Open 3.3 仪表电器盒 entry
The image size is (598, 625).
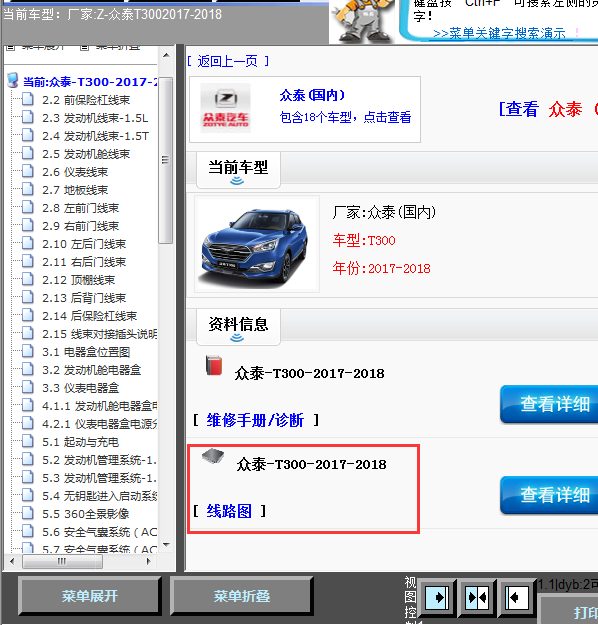(x=81, y=388)
